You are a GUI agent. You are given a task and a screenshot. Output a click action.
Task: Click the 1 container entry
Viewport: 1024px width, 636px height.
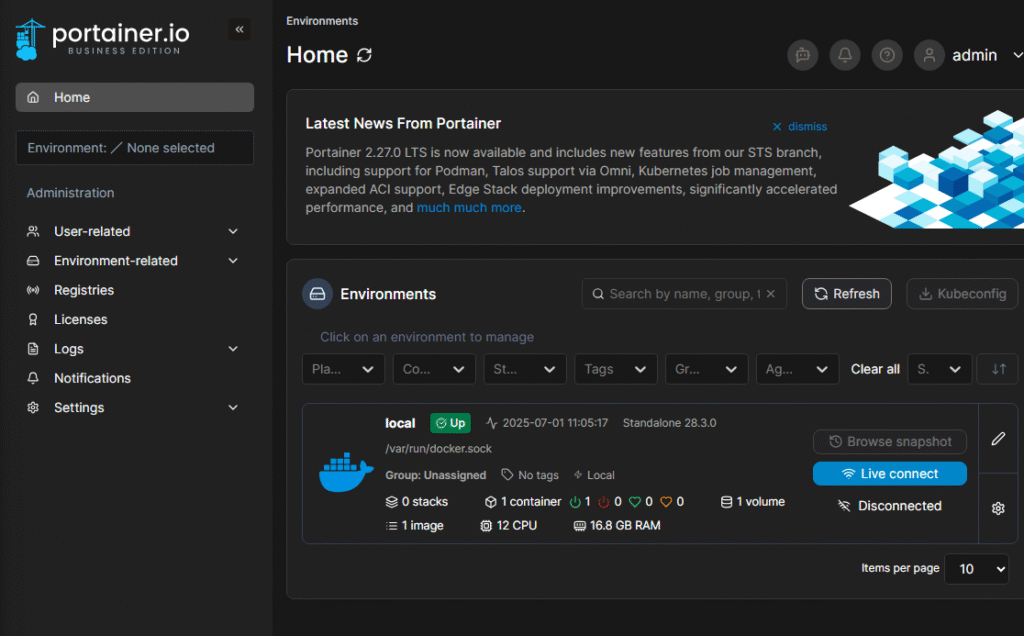click(523, 501)
